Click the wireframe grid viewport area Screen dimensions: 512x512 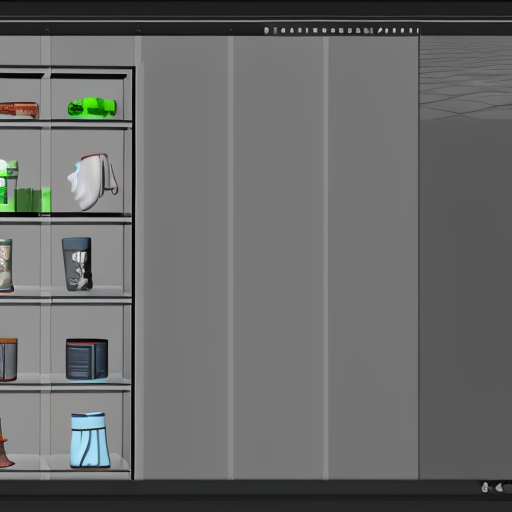tap(466, 78)
